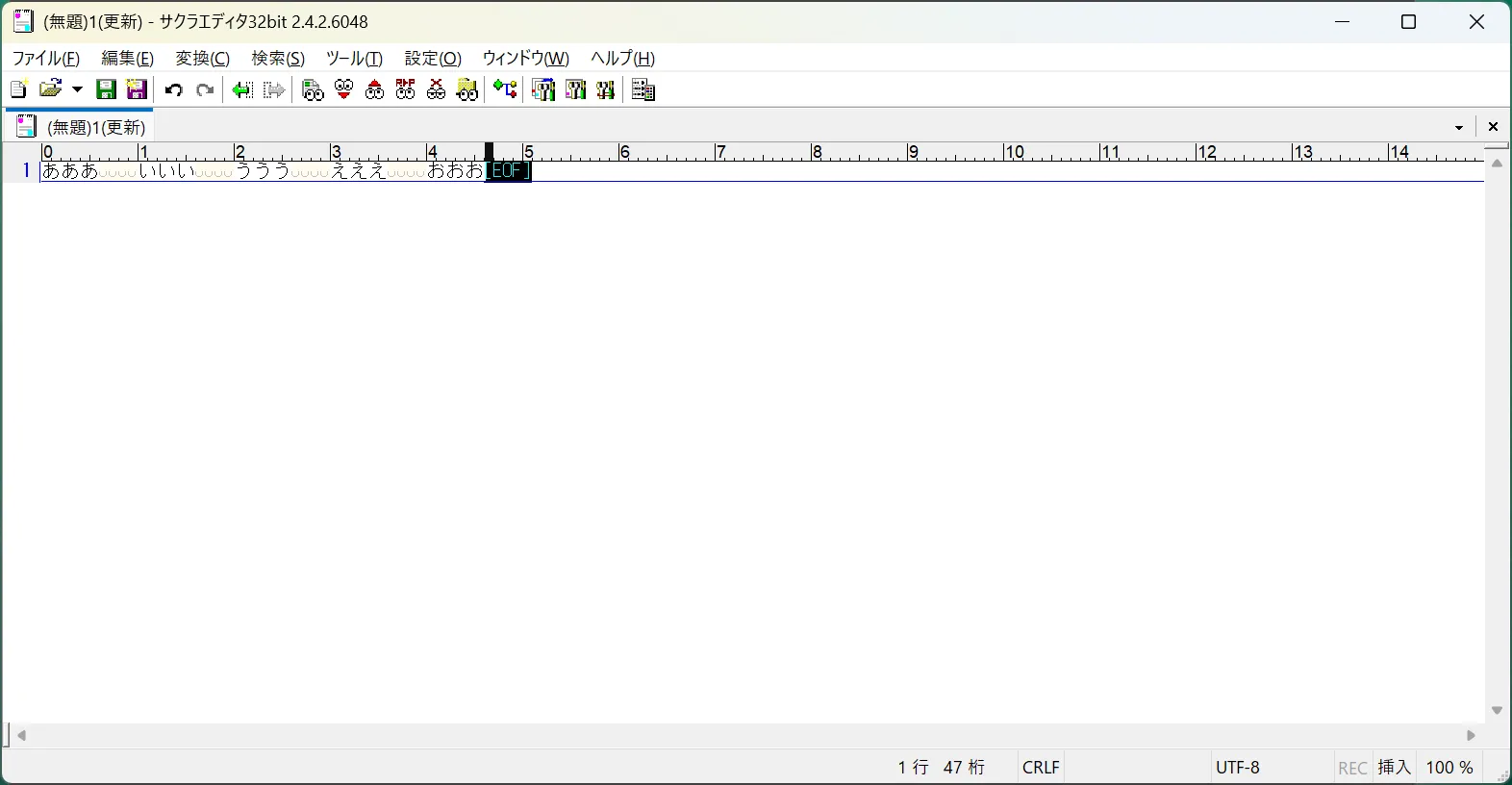Click the horizontal scrollbar right arrow

pyautogui.click(x=1471, y=736)
